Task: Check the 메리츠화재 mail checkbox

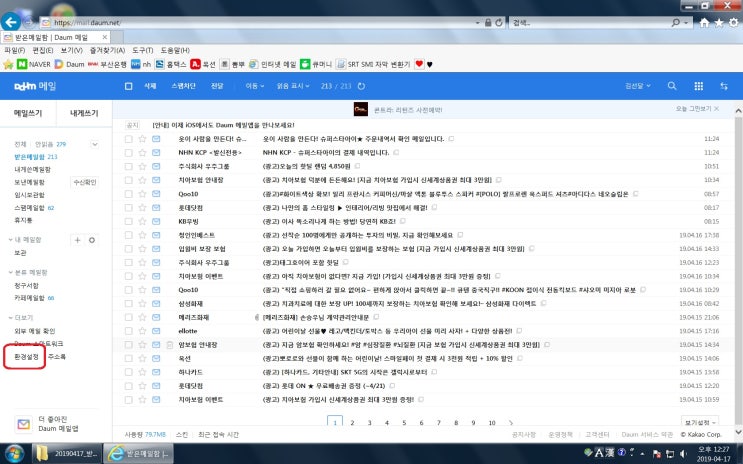Action: point(128,317)
